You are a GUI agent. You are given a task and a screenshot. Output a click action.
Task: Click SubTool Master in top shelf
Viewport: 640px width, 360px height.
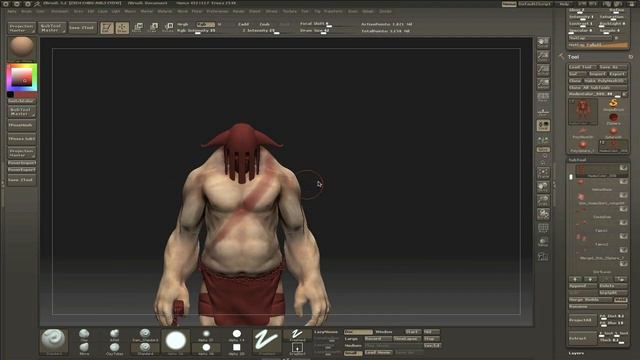[x=52, y=28]
